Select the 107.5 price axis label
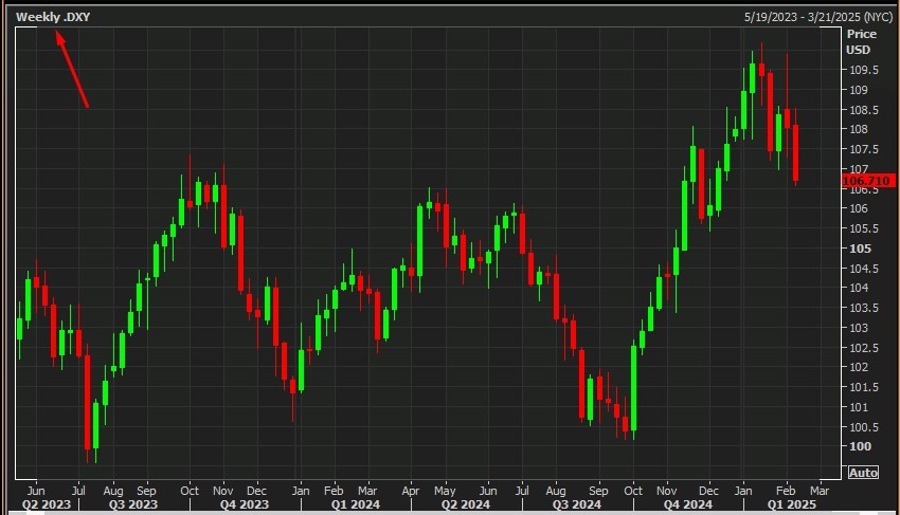The image size is (900, 515). click(x=863, y=149)
